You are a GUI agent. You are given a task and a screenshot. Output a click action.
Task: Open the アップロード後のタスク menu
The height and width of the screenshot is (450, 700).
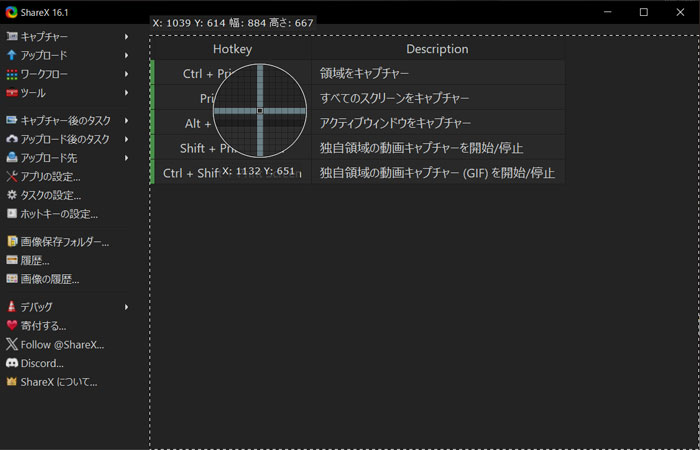pyautogui.click(x=65, y=139)
